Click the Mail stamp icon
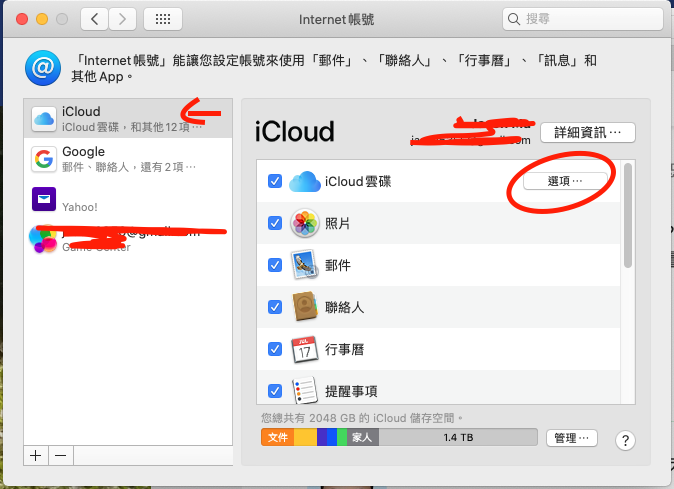 tap(305, 265)
